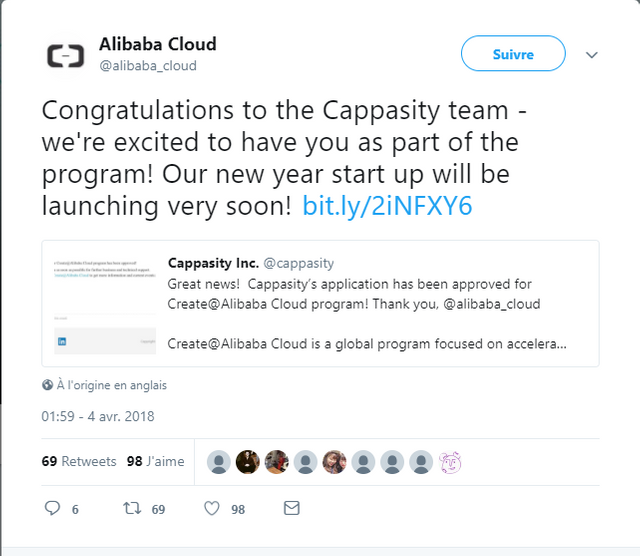Open Cappasity Inc. name in quoted tweet
Screen dimensions: 640x556
point(213,263)
